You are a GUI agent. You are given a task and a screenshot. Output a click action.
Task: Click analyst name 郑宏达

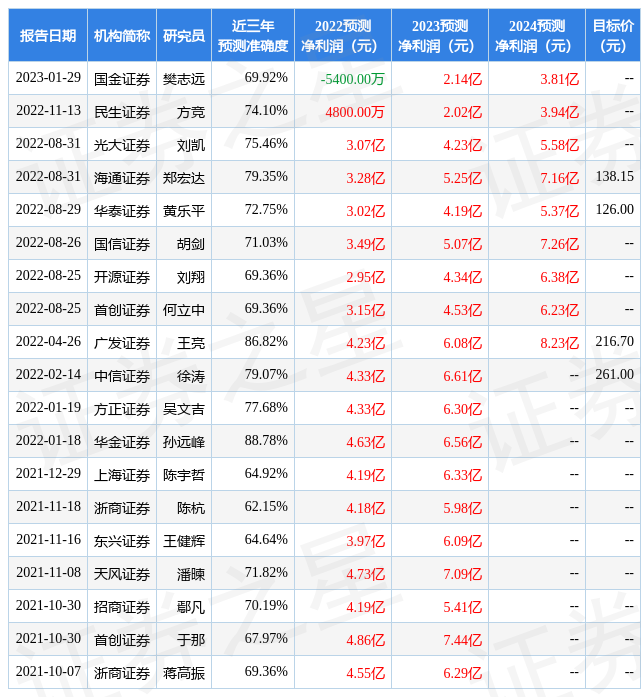tap(184, 178)
